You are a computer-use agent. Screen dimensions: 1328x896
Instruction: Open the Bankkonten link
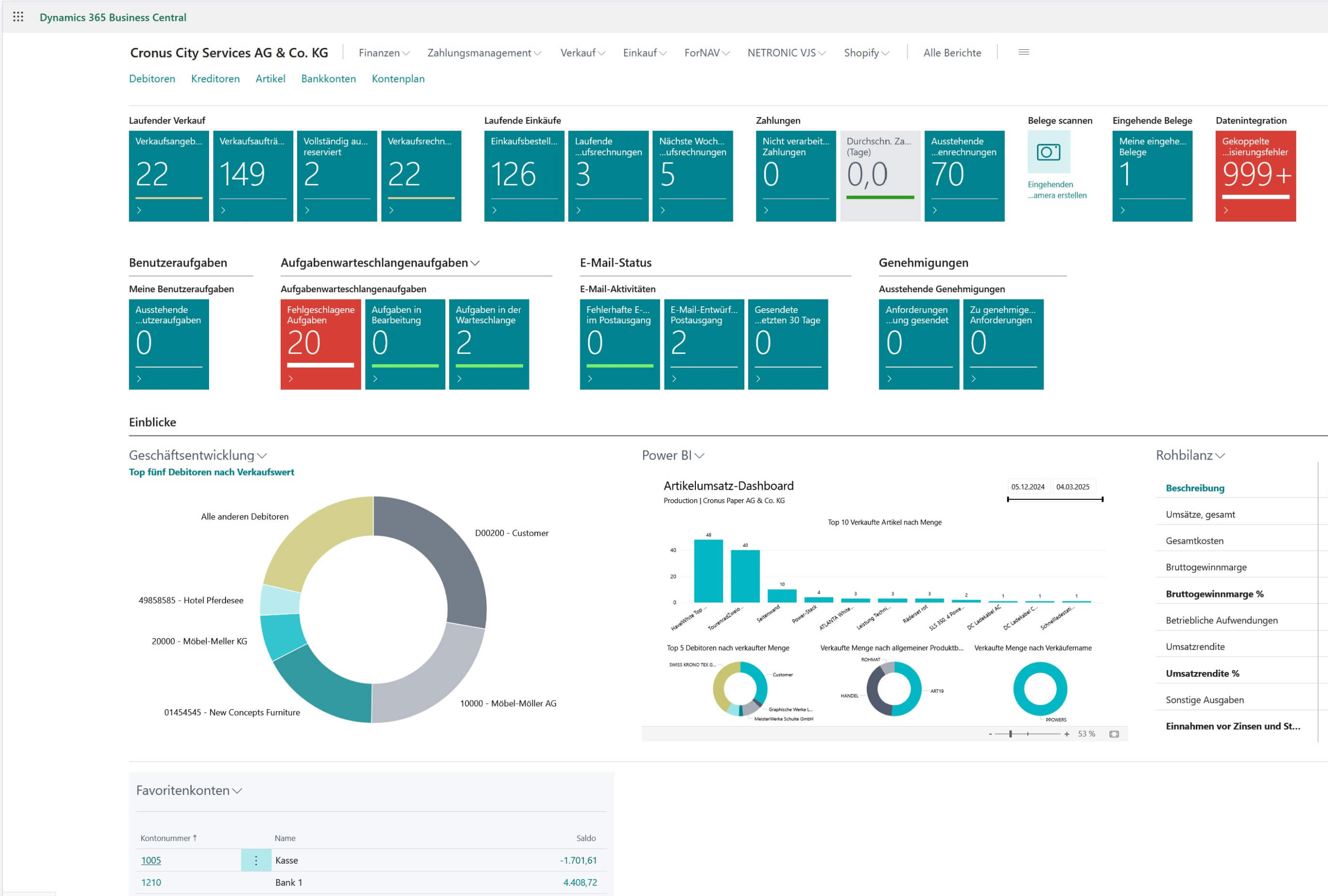(329, 79)
